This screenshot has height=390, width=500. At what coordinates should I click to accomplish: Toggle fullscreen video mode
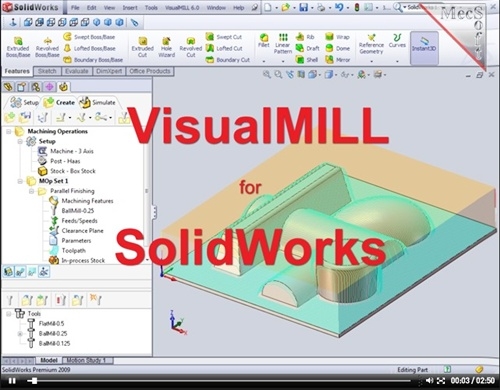click(441, 380)
